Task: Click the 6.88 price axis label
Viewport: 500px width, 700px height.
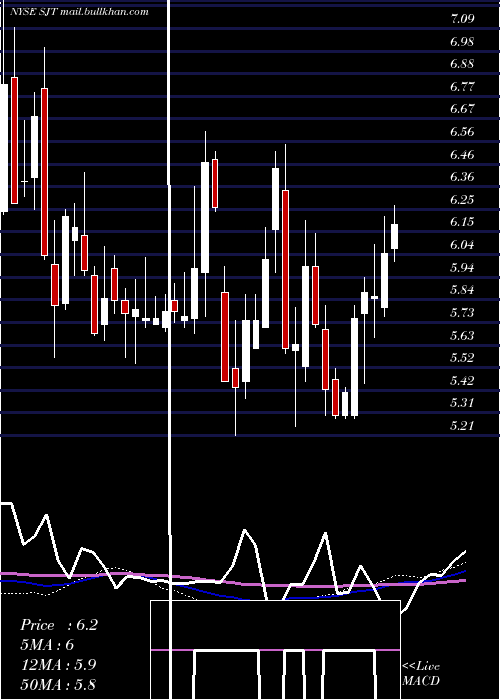Action: click(462, 64)
